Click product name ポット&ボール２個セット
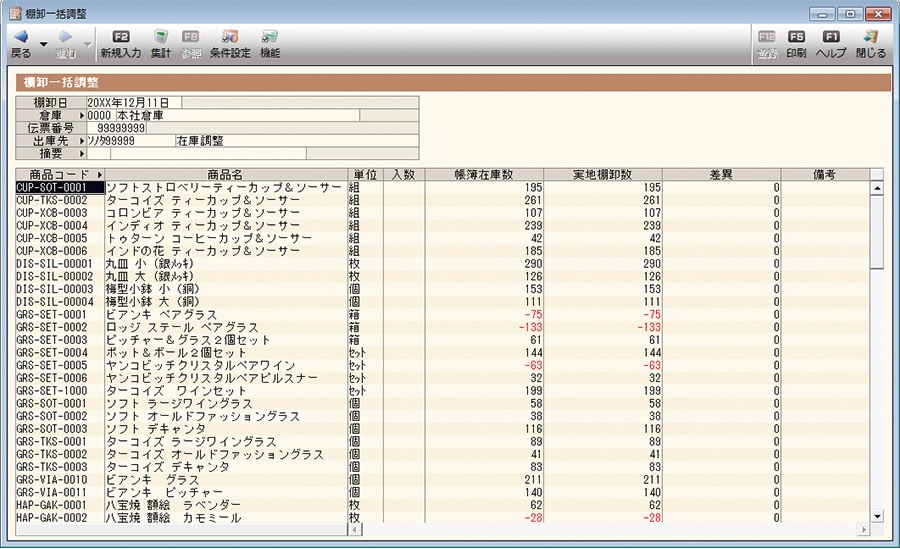This screenshot has height=549, width=900. coord(176,353)
